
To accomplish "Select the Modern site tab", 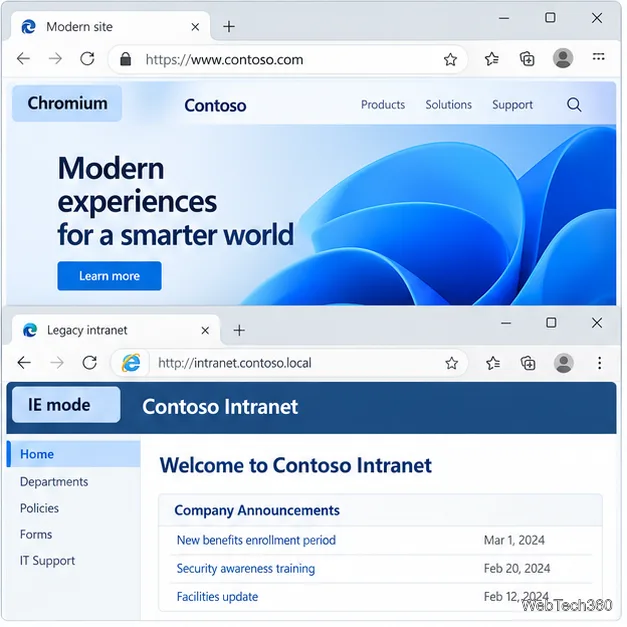I will click(110, 26).
